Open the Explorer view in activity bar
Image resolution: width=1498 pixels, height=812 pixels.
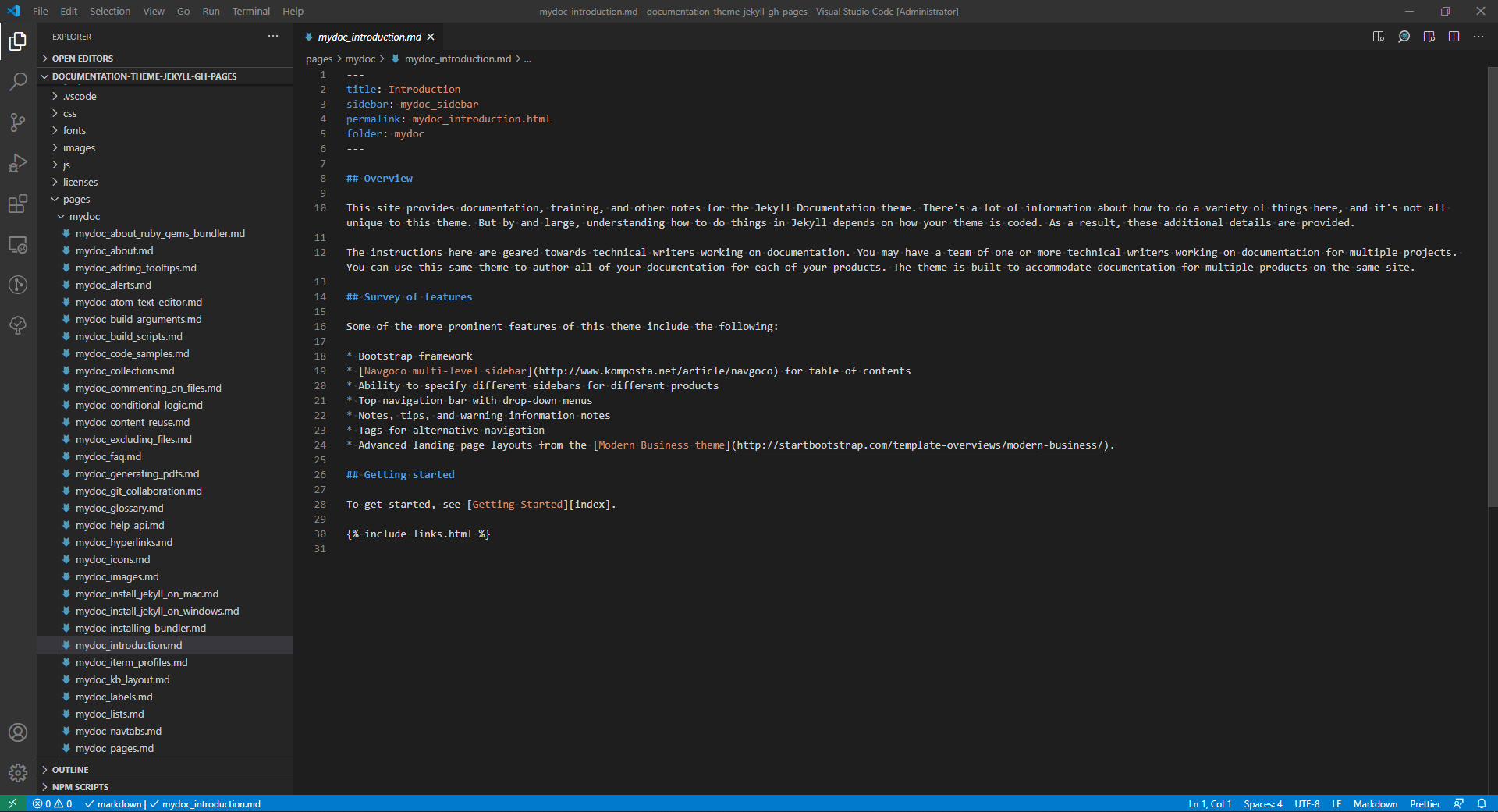click(18, 41)
